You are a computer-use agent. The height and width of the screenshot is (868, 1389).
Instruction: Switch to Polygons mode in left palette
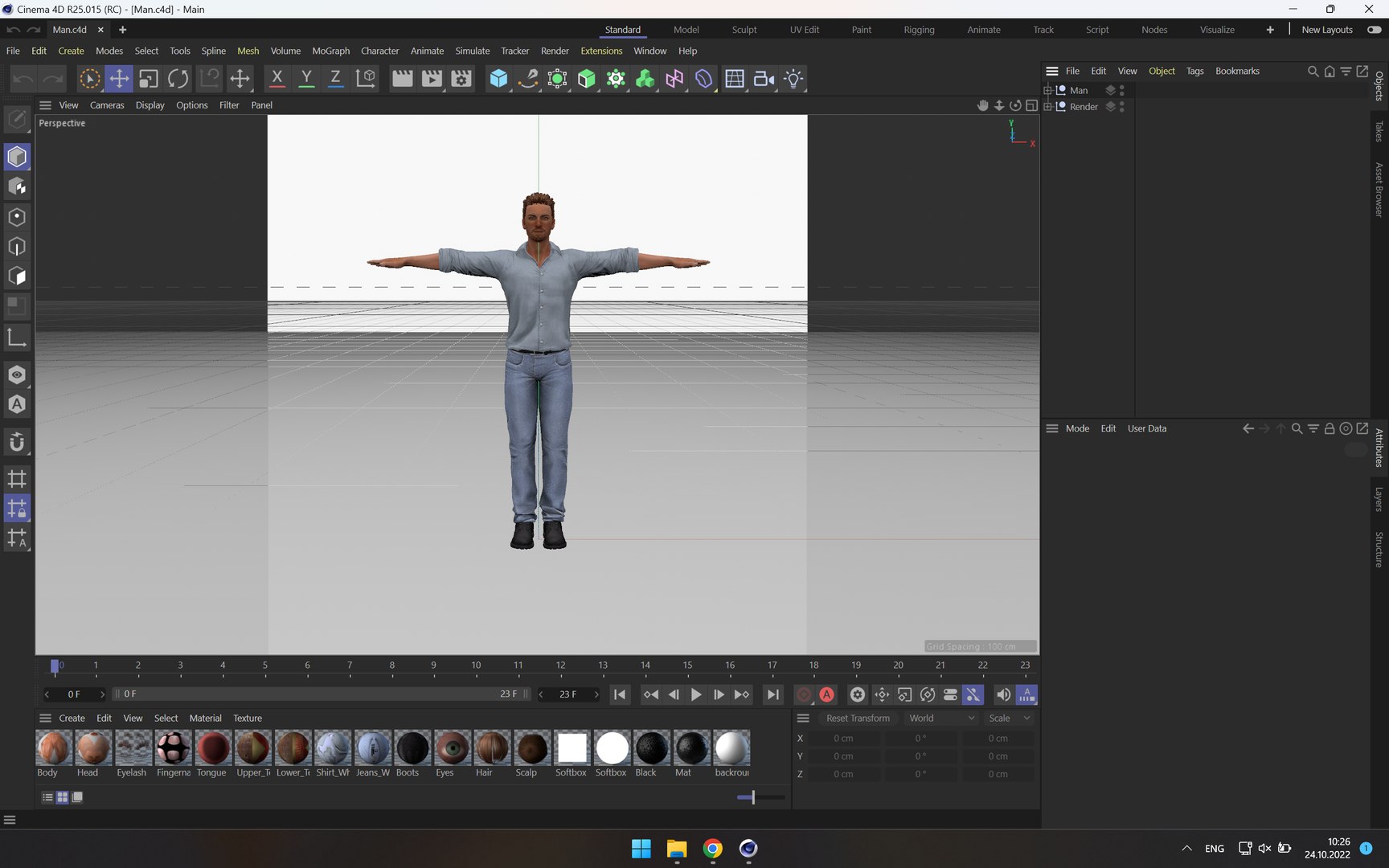click(17, 276)
